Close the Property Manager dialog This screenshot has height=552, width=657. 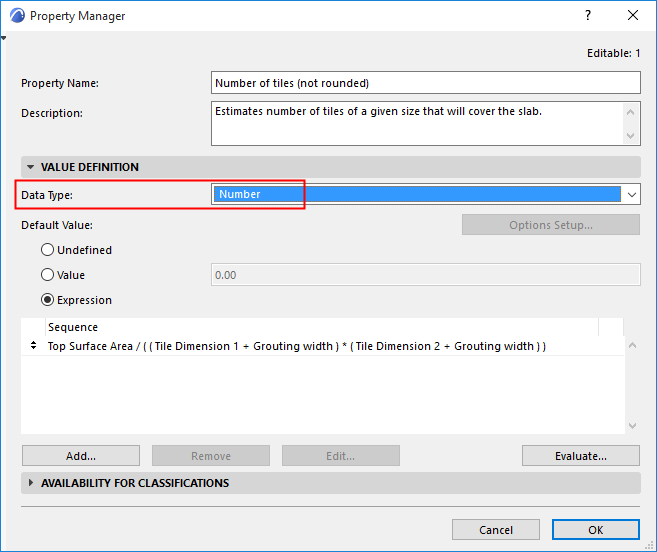pyautogui.click(x=633, y=16)
